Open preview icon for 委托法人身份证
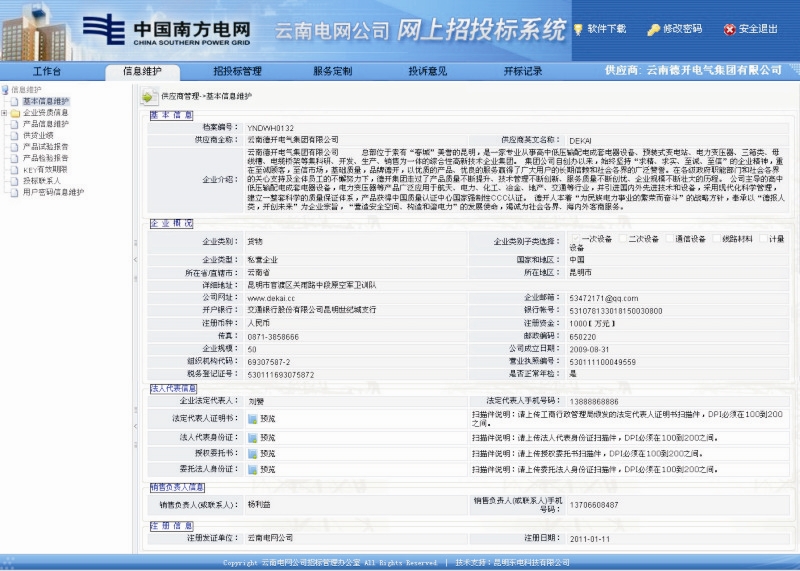The width and height of the screenshot is (800, 571). 252,469
